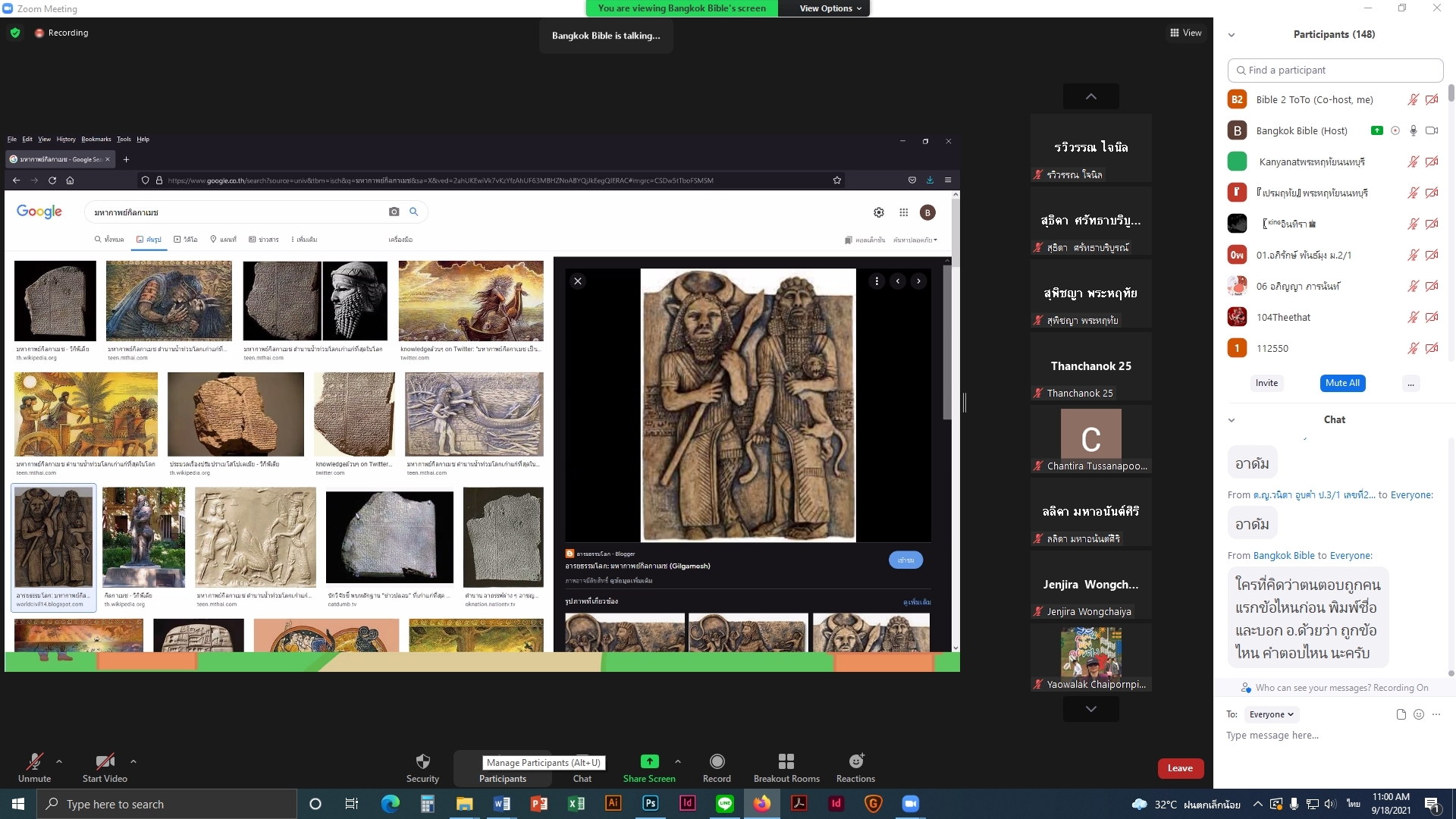Screen dimensions: 1456x819
Task: Open Word from taskbar
Action: point(501,804)
